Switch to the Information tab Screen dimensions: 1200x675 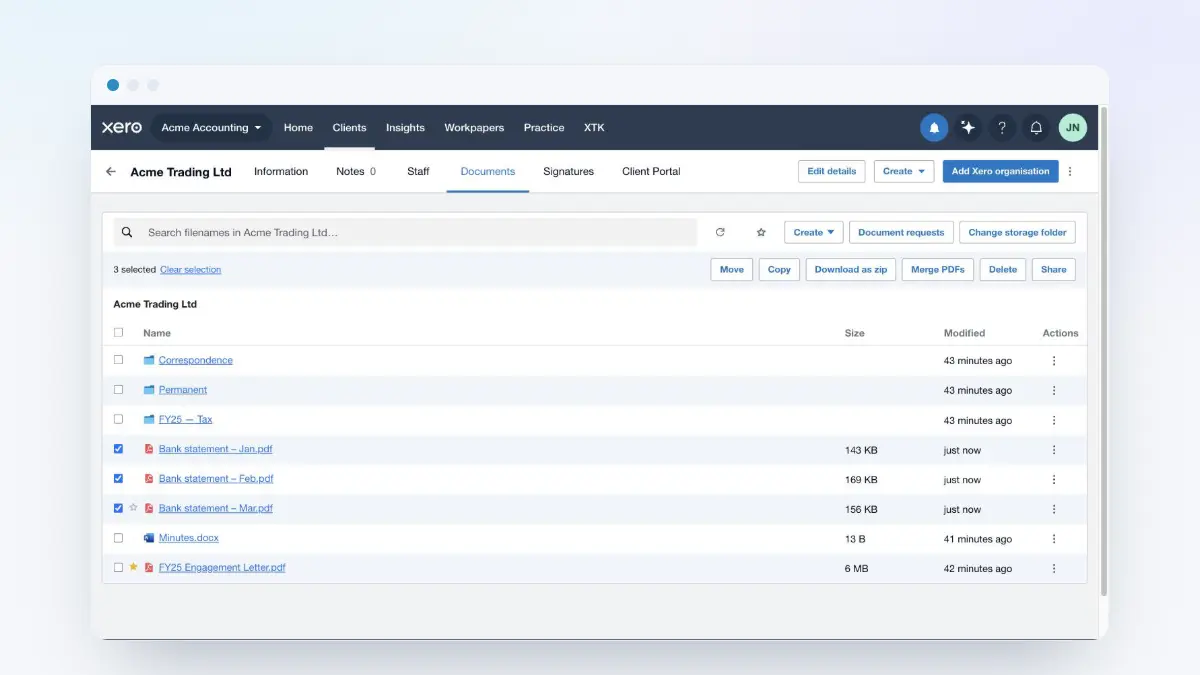coord(281,172)
